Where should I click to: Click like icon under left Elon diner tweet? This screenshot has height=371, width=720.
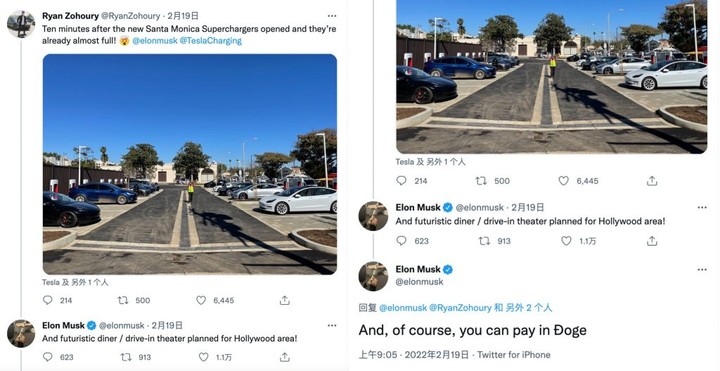point(203,357)
